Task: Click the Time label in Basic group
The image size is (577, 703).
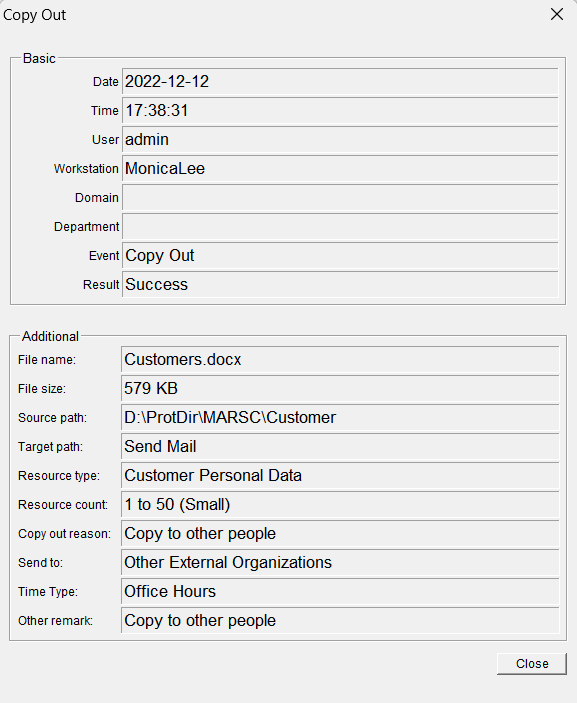Action: (x=105, y=111)
